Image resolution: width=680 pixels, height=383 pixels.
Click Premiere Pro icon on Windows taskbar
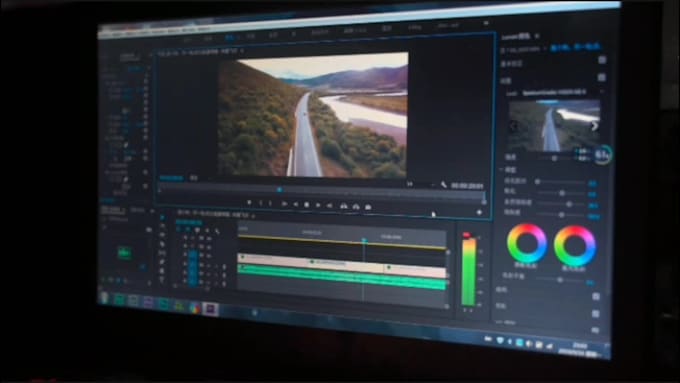coord(211,309)
